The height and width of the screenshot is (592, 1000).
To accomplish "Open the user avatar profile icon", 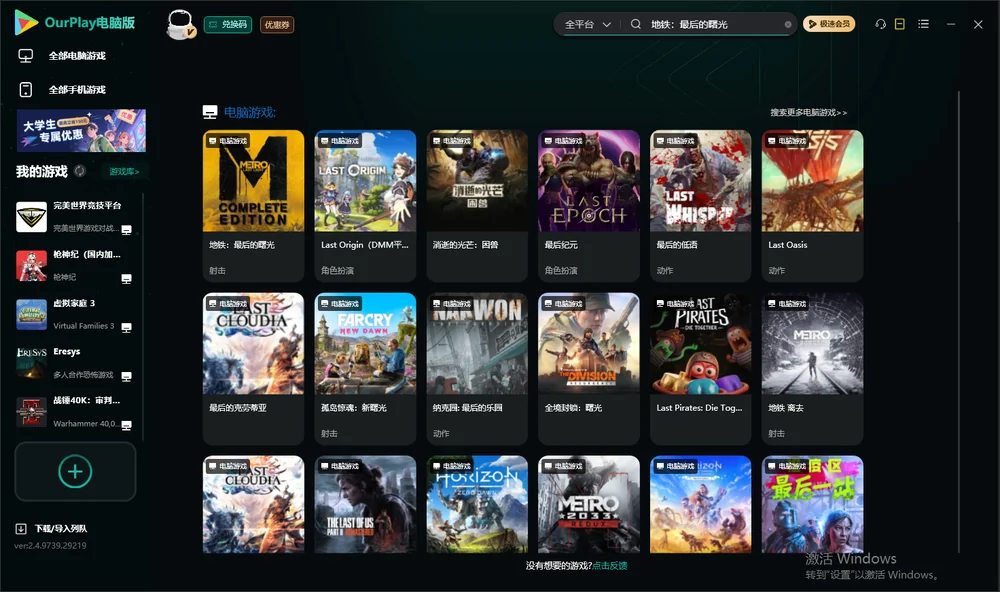I will (x=180, y=25).
